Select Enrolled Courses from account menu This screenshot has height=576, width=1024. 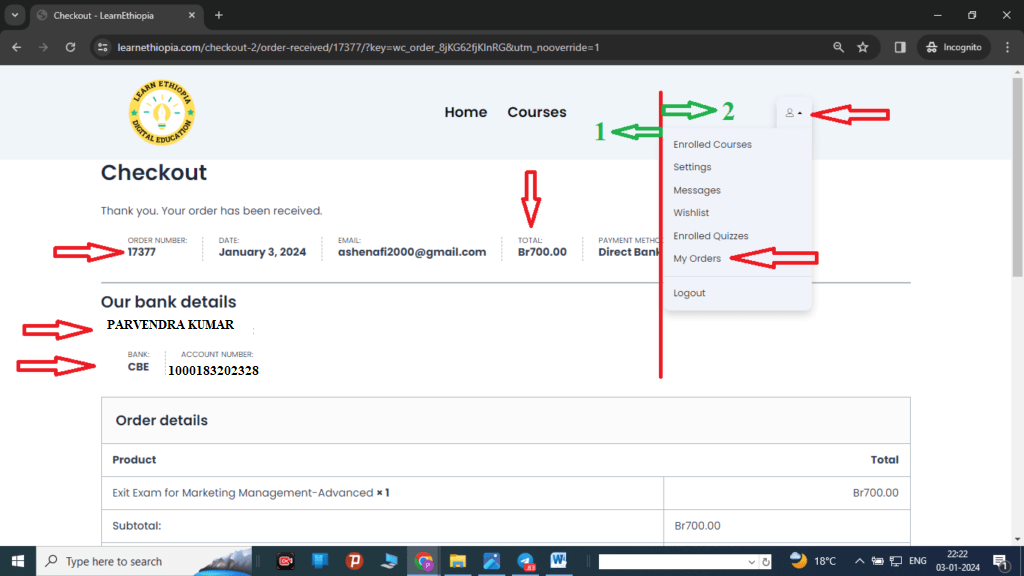coord(712,144)
